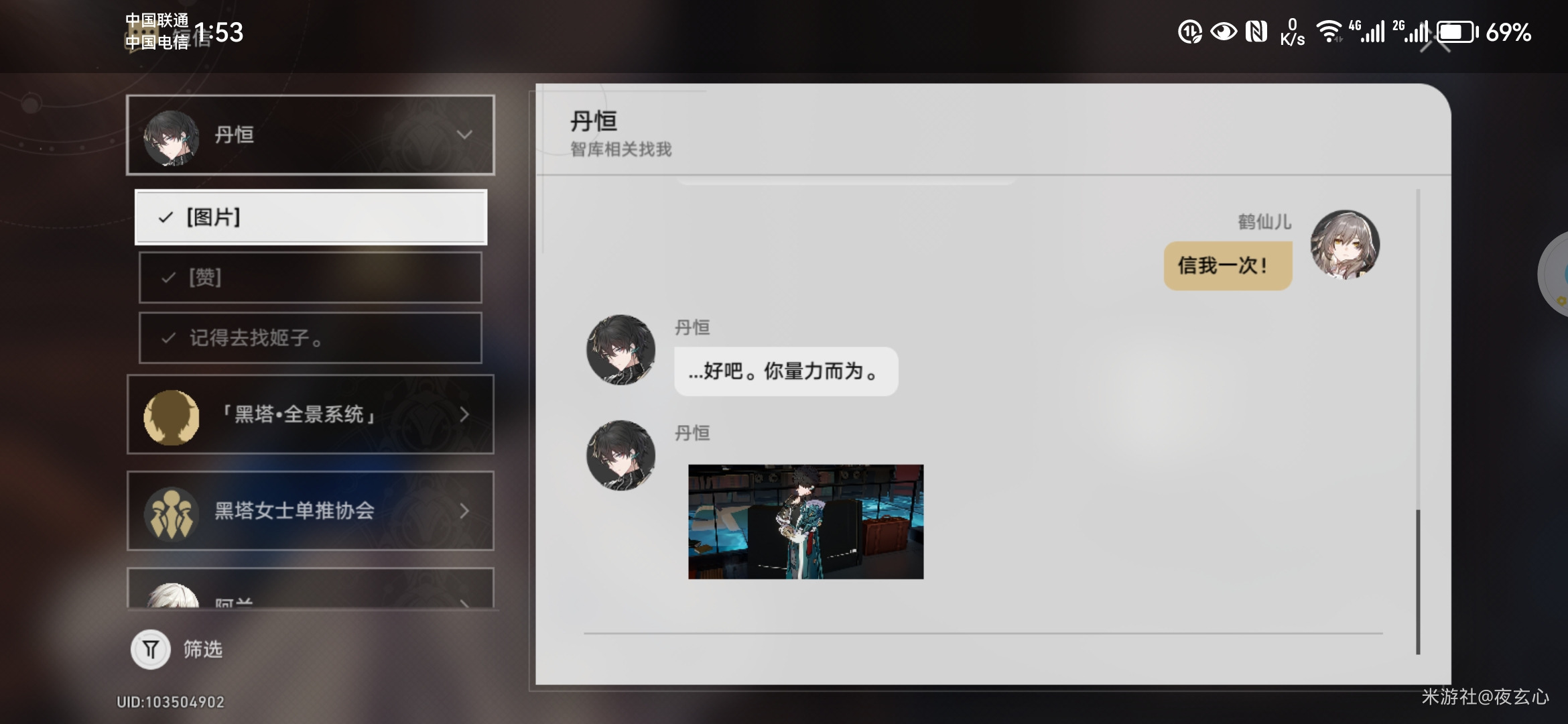Open the partially visible 阿兰 contact
The image size is (1568, 724).
coord(310,588)
